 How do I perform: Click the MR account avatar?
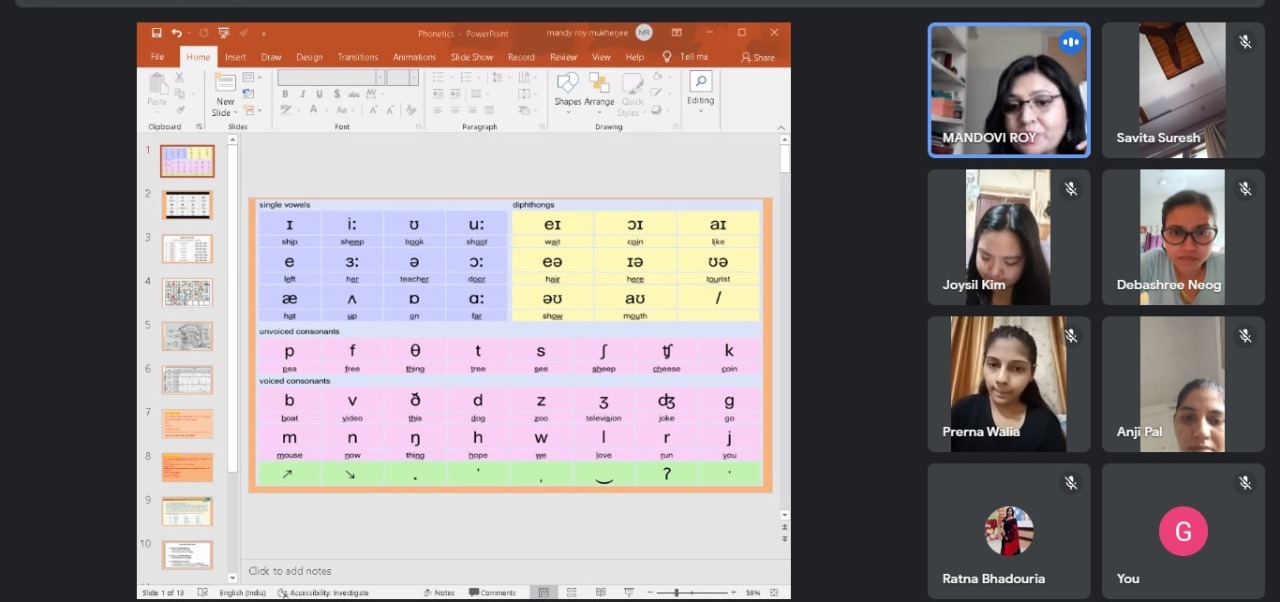pos(644,33)
